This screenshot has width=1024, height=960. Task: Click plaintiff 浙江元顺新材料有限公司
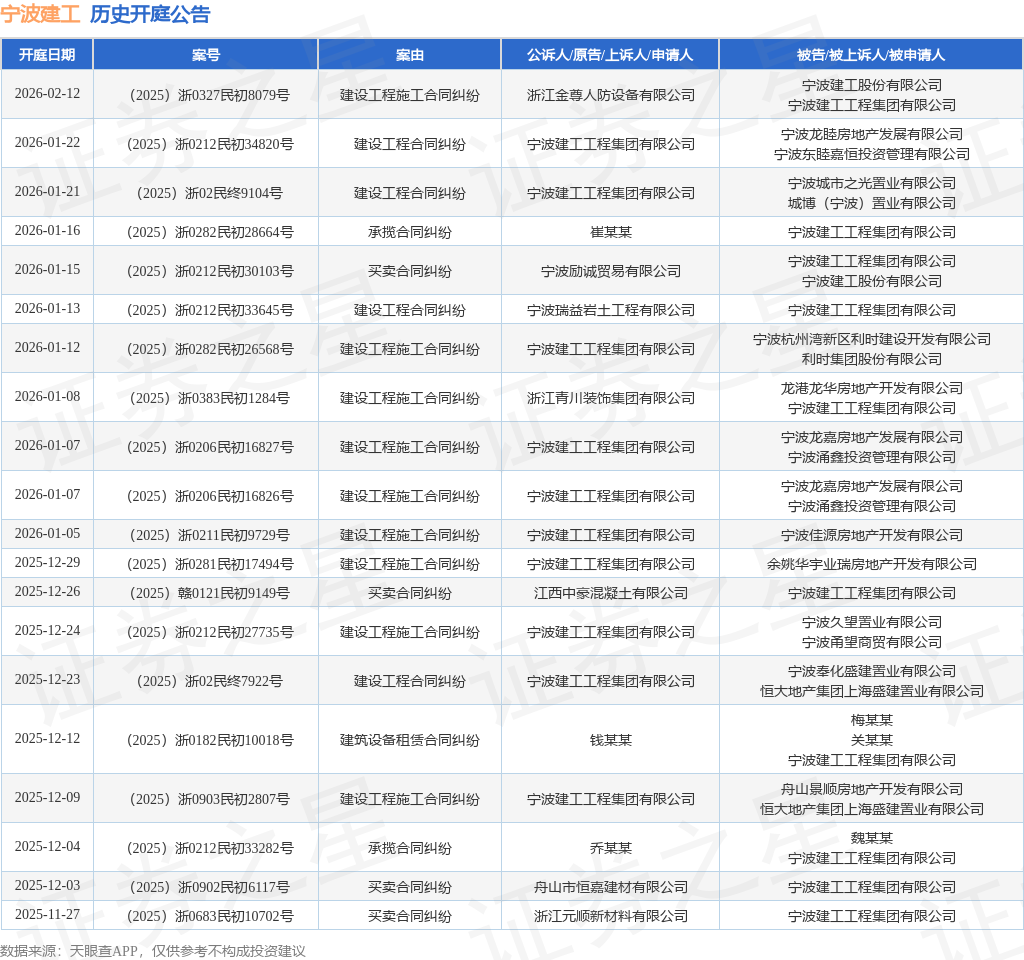[611, 916]
